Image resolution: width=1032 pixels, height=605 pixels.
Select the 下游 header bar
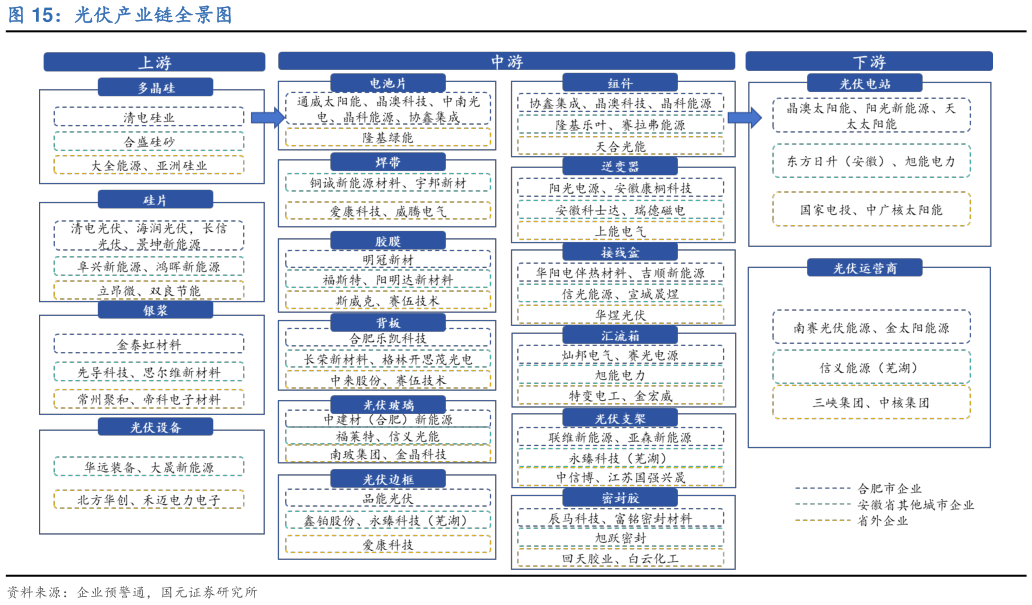pos(868,62)
